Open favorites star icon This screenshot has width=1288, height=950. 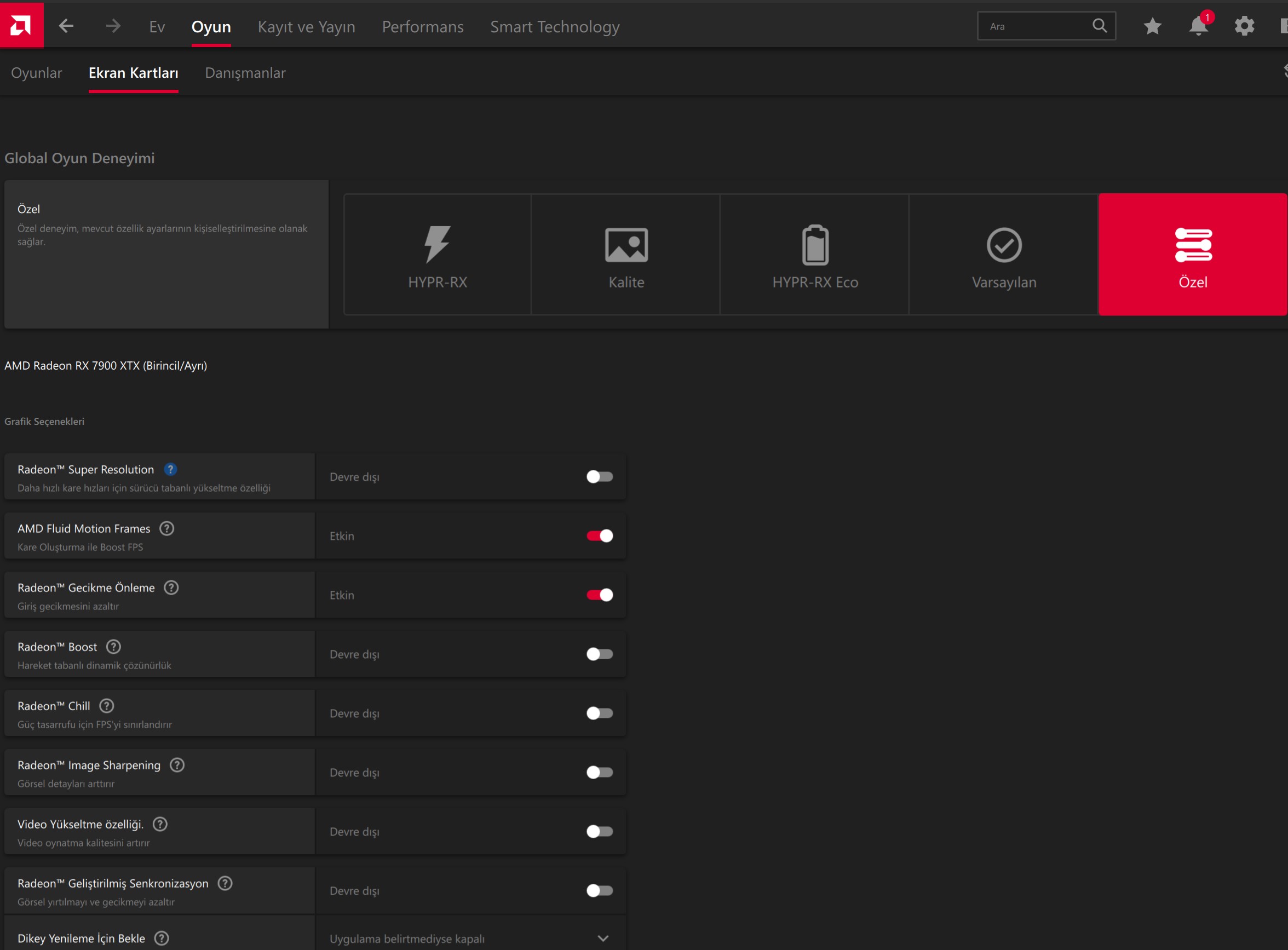point(1152,26)
